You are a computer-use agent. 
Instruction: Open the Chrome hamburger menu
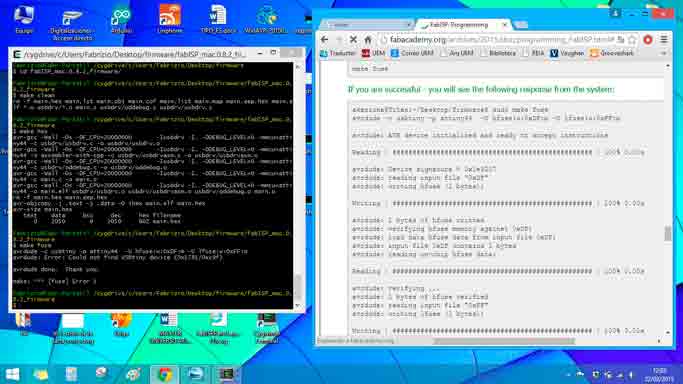(x=664, y=40)
